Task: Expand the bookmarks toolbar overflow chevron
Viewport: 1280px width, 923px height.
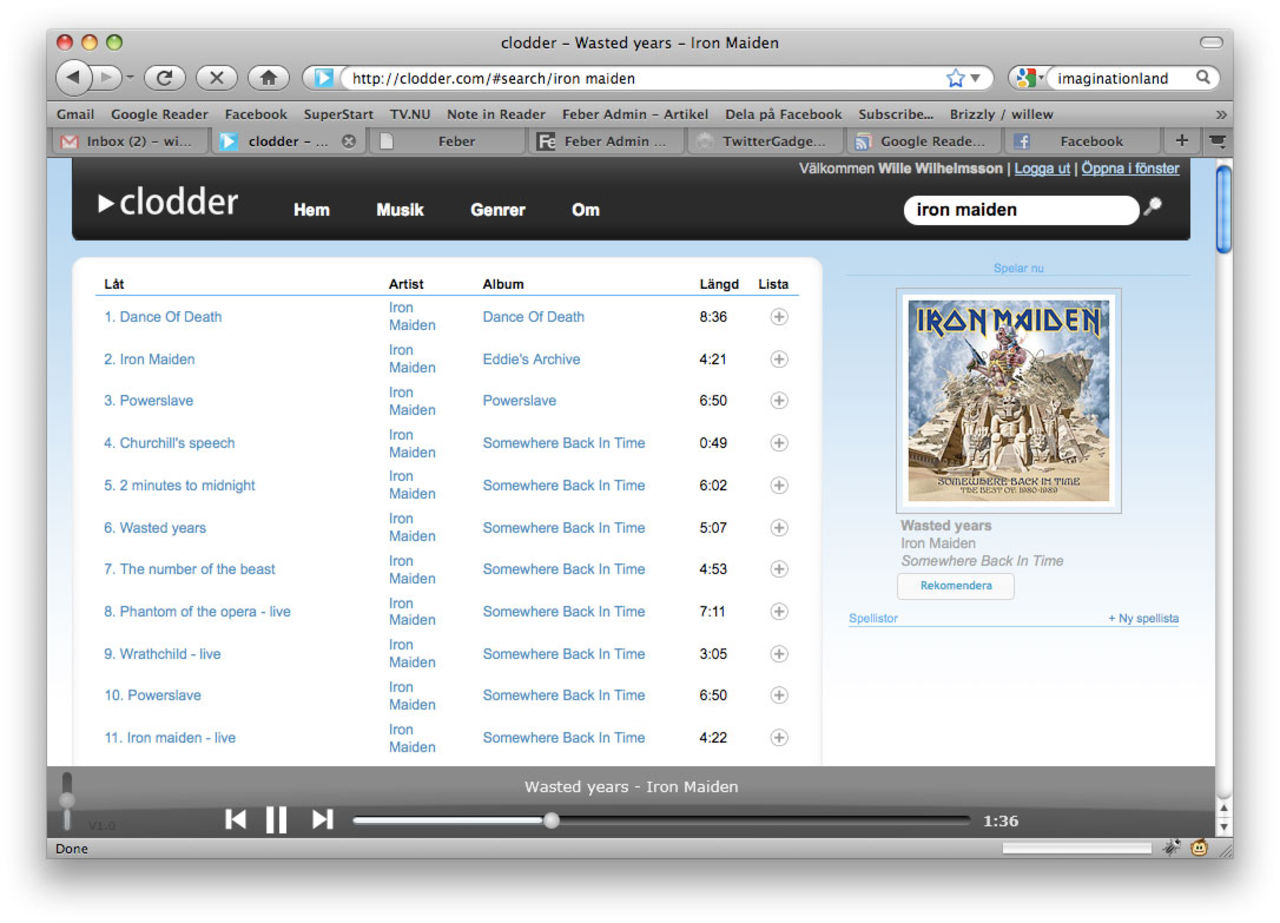Action: (1220, 114)
